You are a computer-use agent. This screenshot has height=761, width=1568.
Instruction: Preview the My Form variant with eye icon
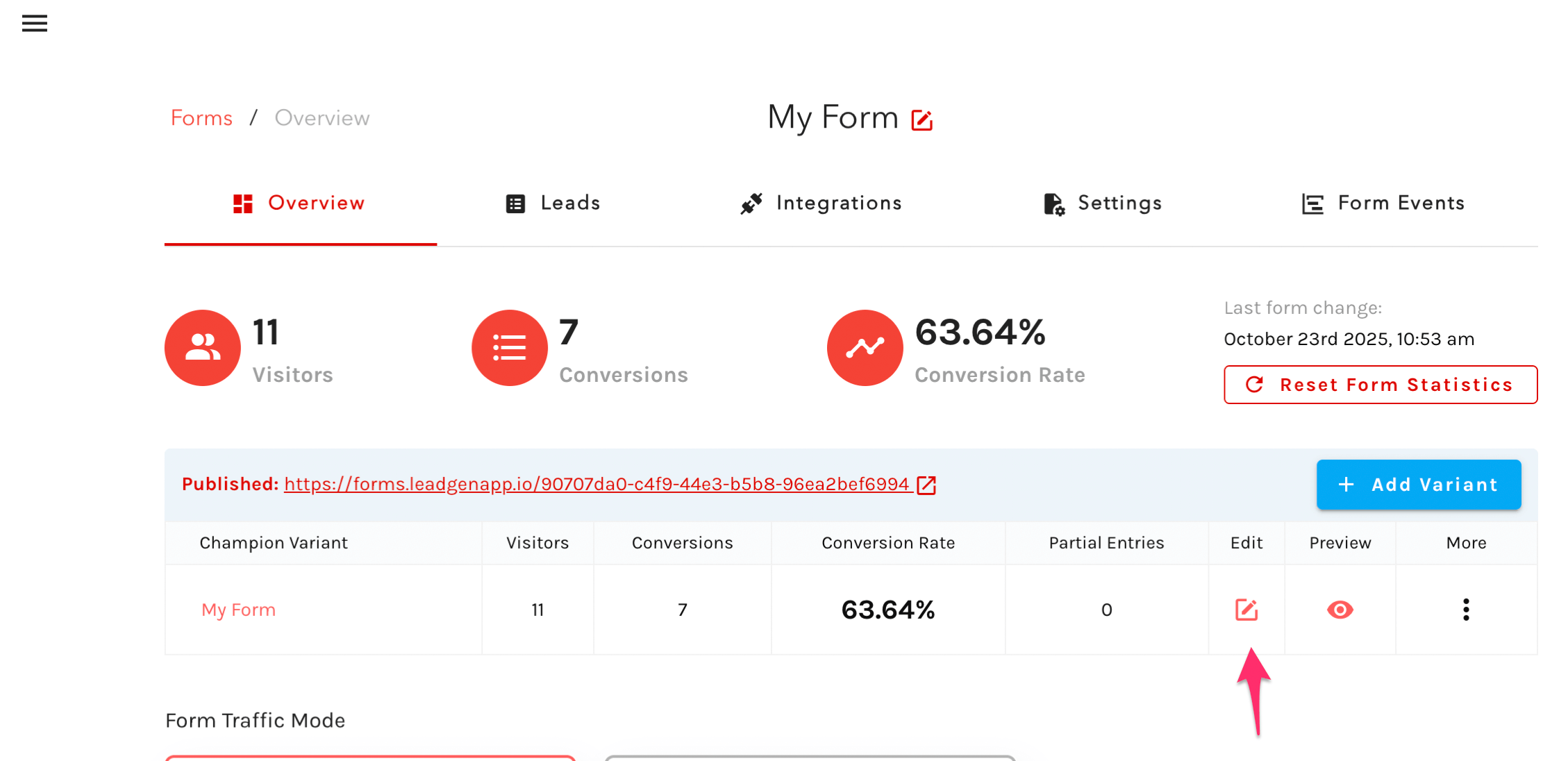coord(1340,610)
